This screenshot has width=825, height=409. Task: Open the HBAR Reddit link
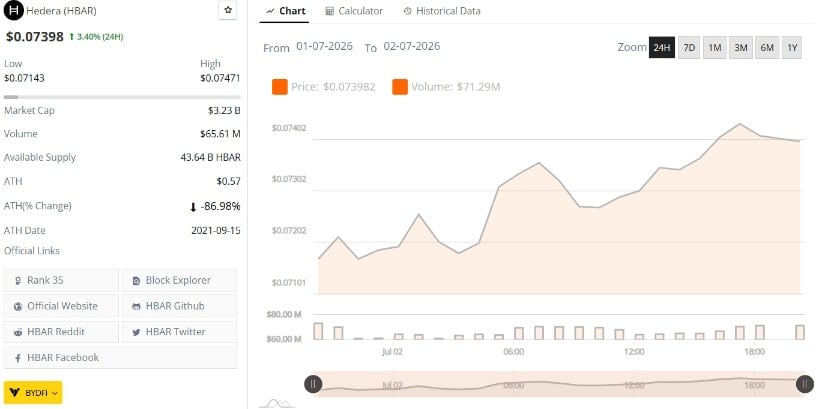coord(61,332)
